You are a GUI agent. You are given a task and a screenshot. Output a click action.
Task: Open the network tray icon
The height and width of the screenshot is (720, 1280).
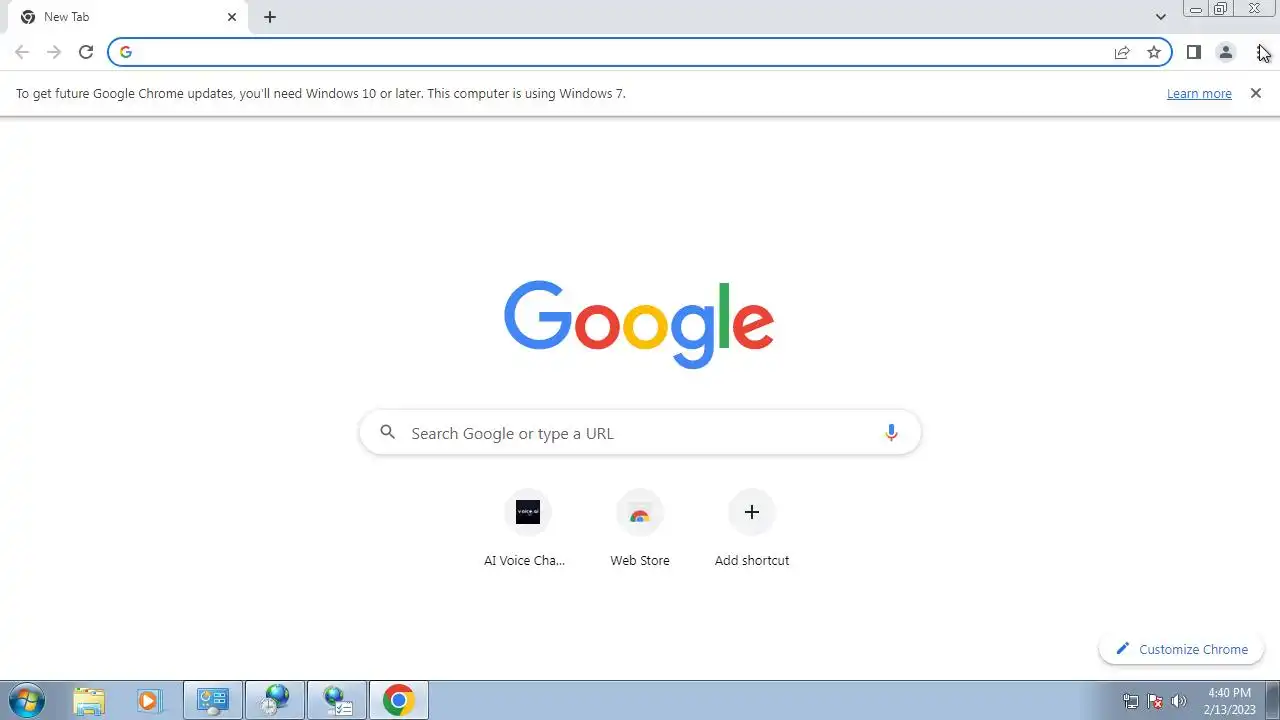1131,701
